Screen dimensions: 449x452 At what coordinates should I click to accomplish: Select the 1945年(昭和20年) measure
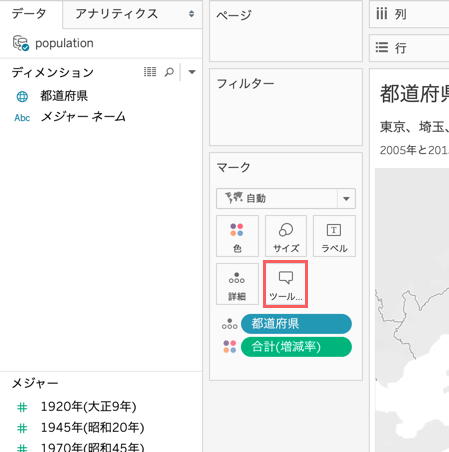click(92, 428)
